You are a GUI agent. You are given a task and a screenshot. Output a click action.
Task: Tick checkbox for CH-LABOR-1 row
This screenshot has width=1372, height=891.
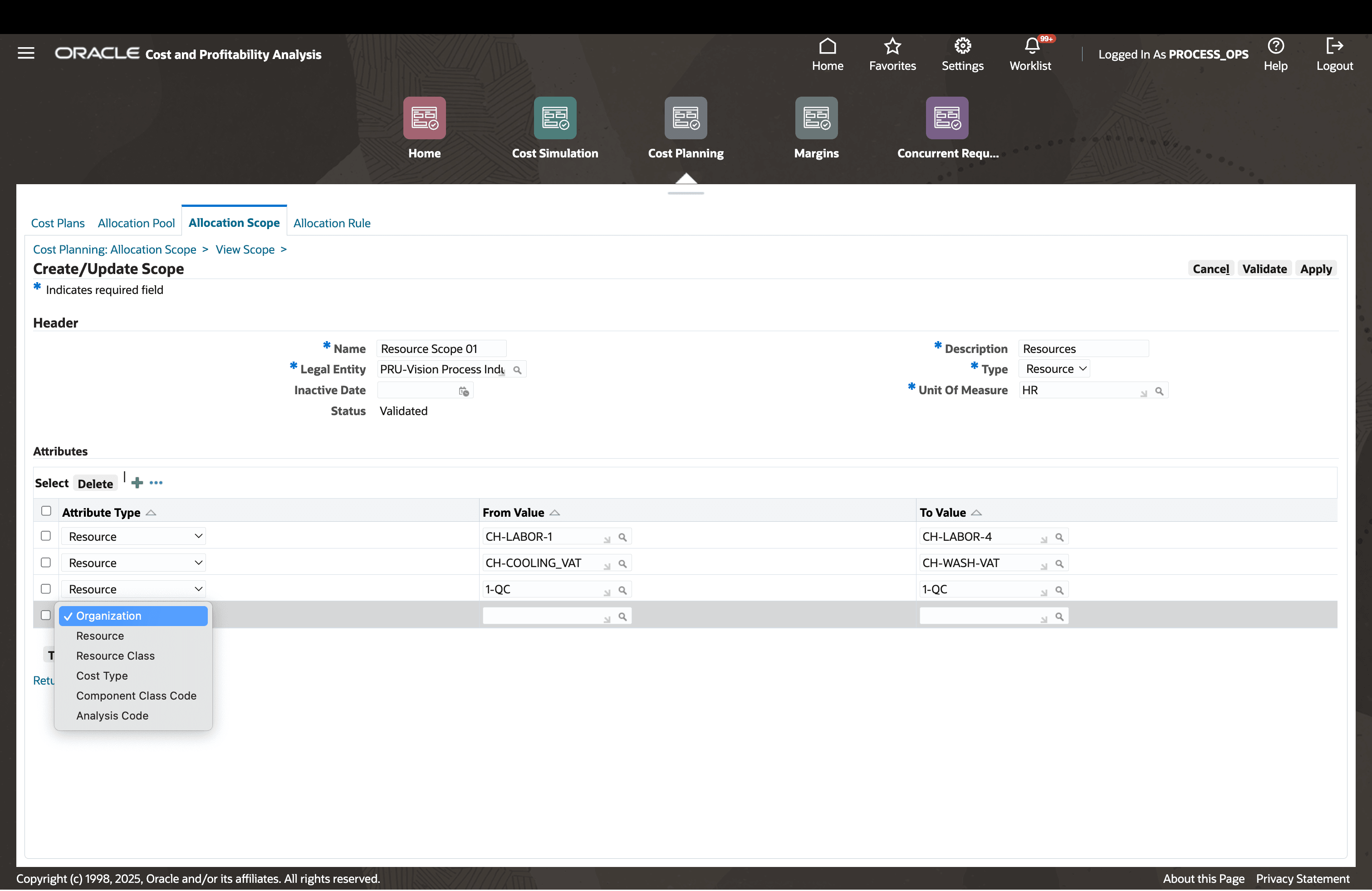click(x=46, y=536)
